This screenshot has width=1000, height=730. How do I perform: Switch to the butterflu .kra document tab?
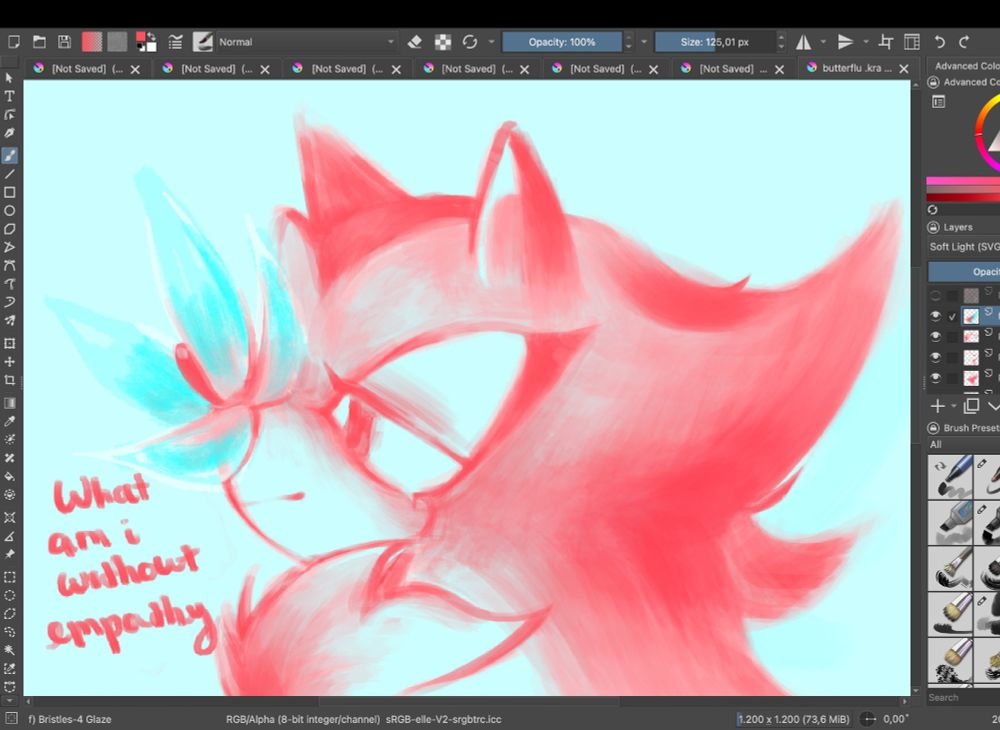click(x=857, y=68)
